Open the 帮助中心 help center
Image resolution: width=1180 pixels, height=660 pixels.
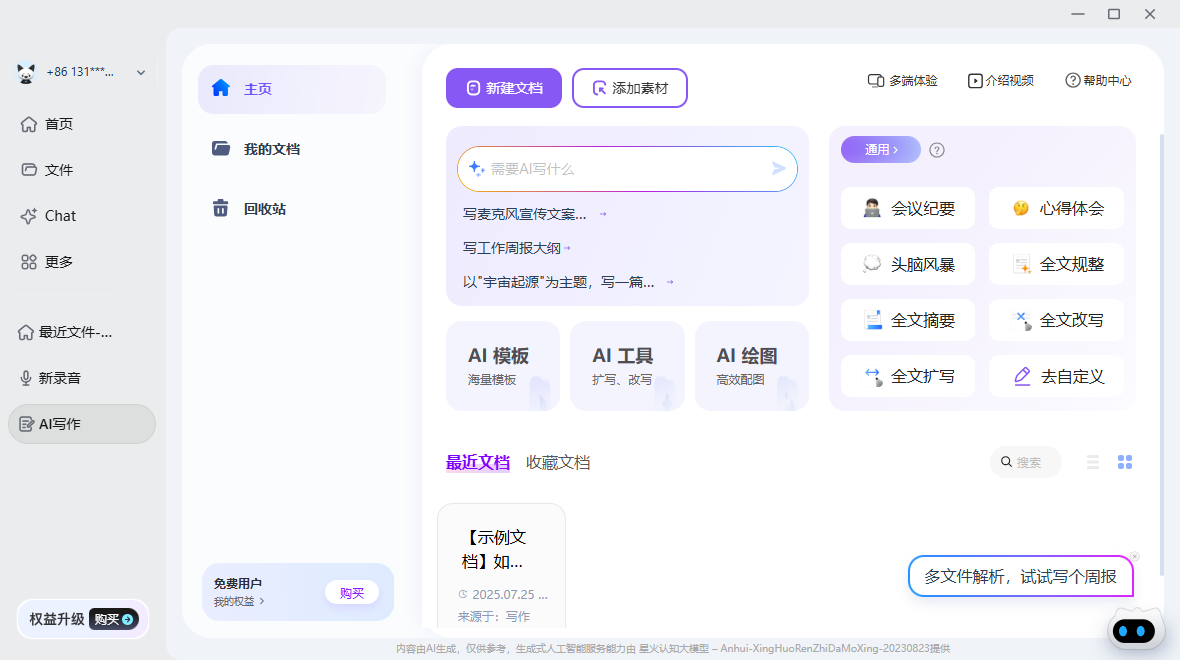(x=1099, y=81)
